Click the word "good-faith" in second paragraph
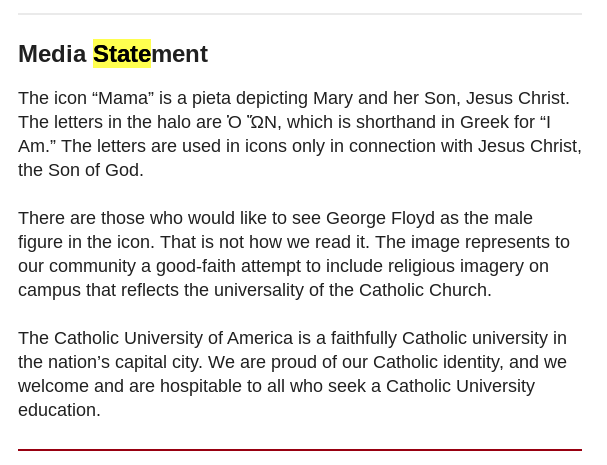 coord(196,266)
